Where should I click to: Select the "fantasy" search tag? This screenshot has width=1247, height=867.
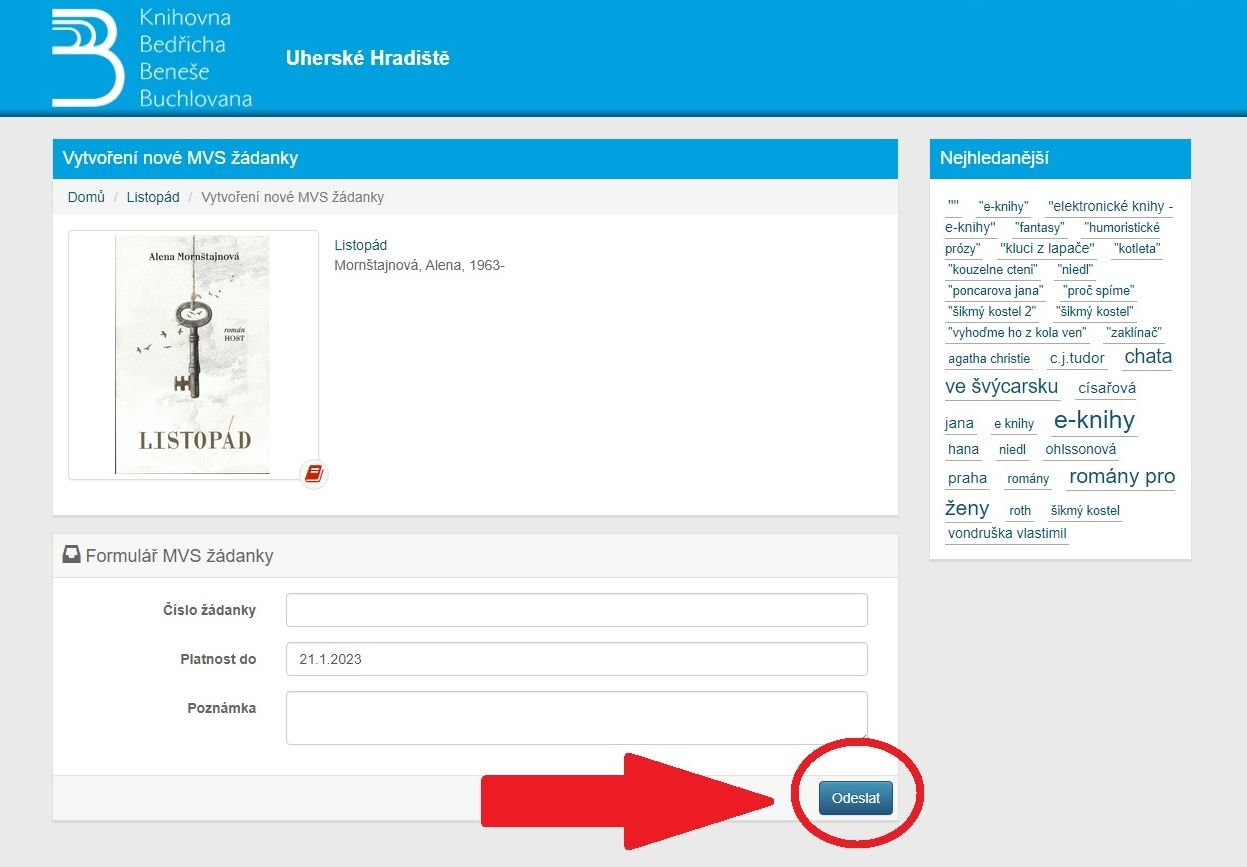pyautogui.click(x=1040, y=228)
